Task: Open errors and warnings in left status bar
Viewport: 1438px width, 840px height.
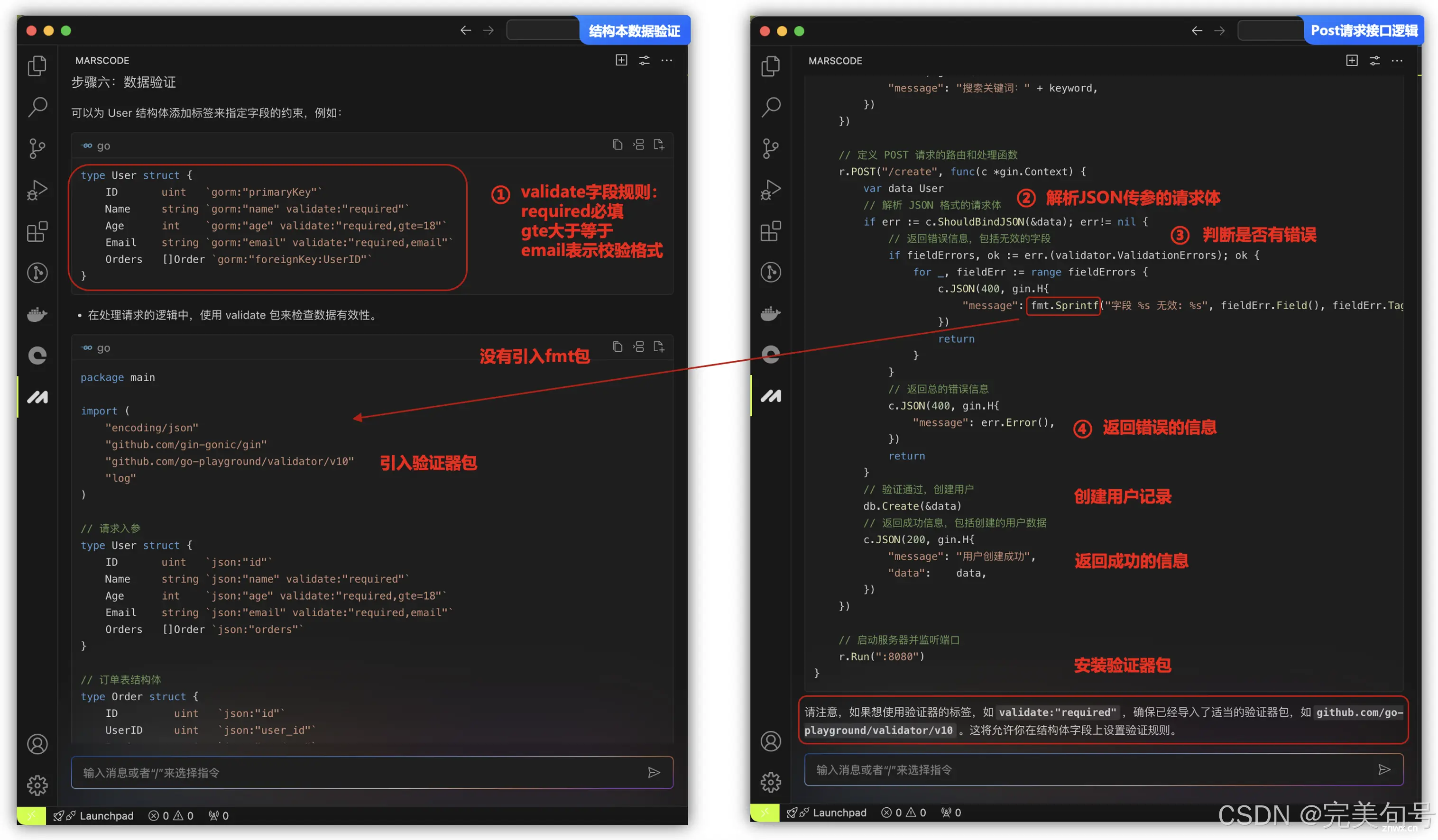Action: (171, 815)
